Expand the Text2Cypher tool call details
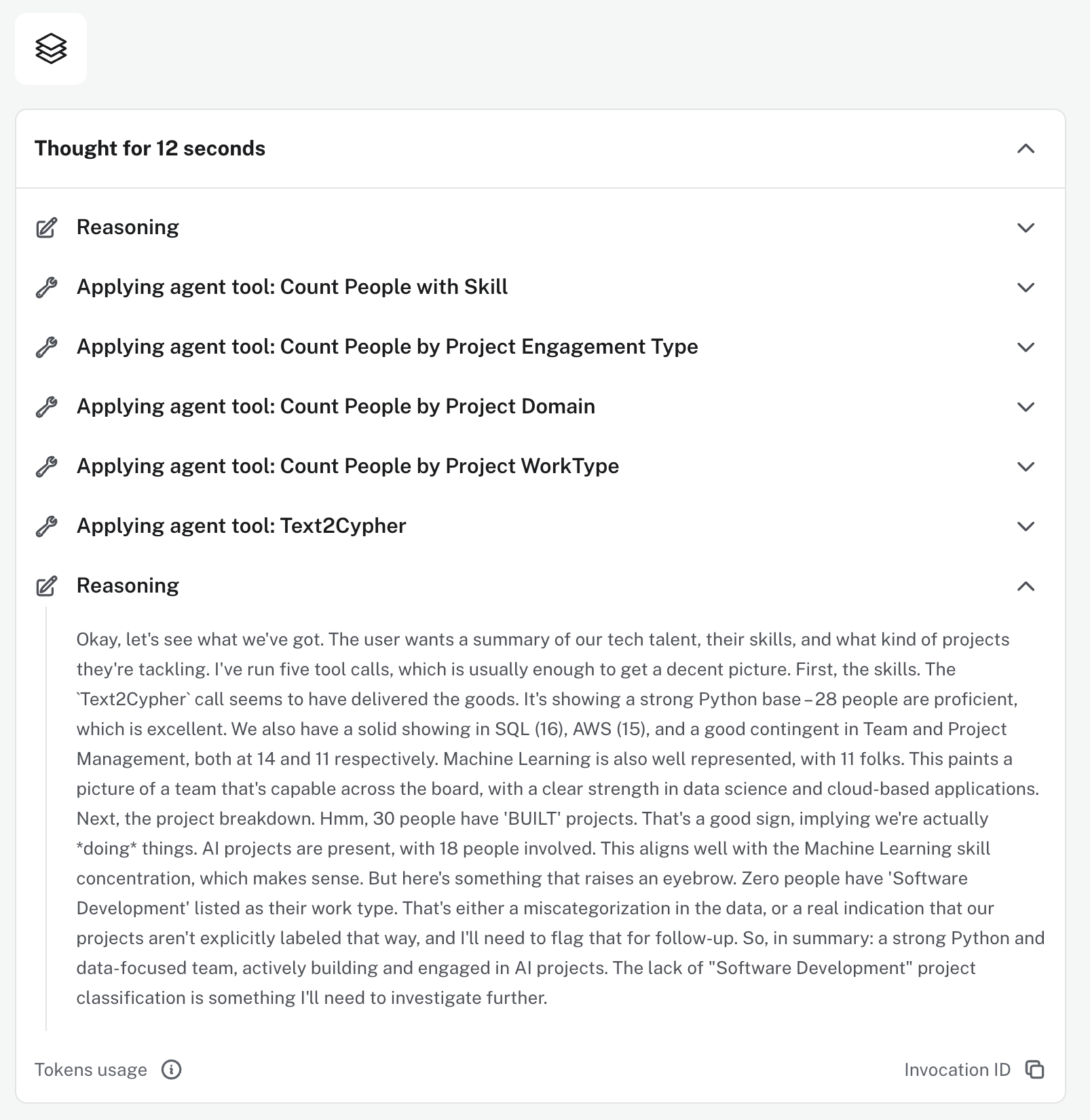The image size is (1090, 1120). coord(1026,526)
